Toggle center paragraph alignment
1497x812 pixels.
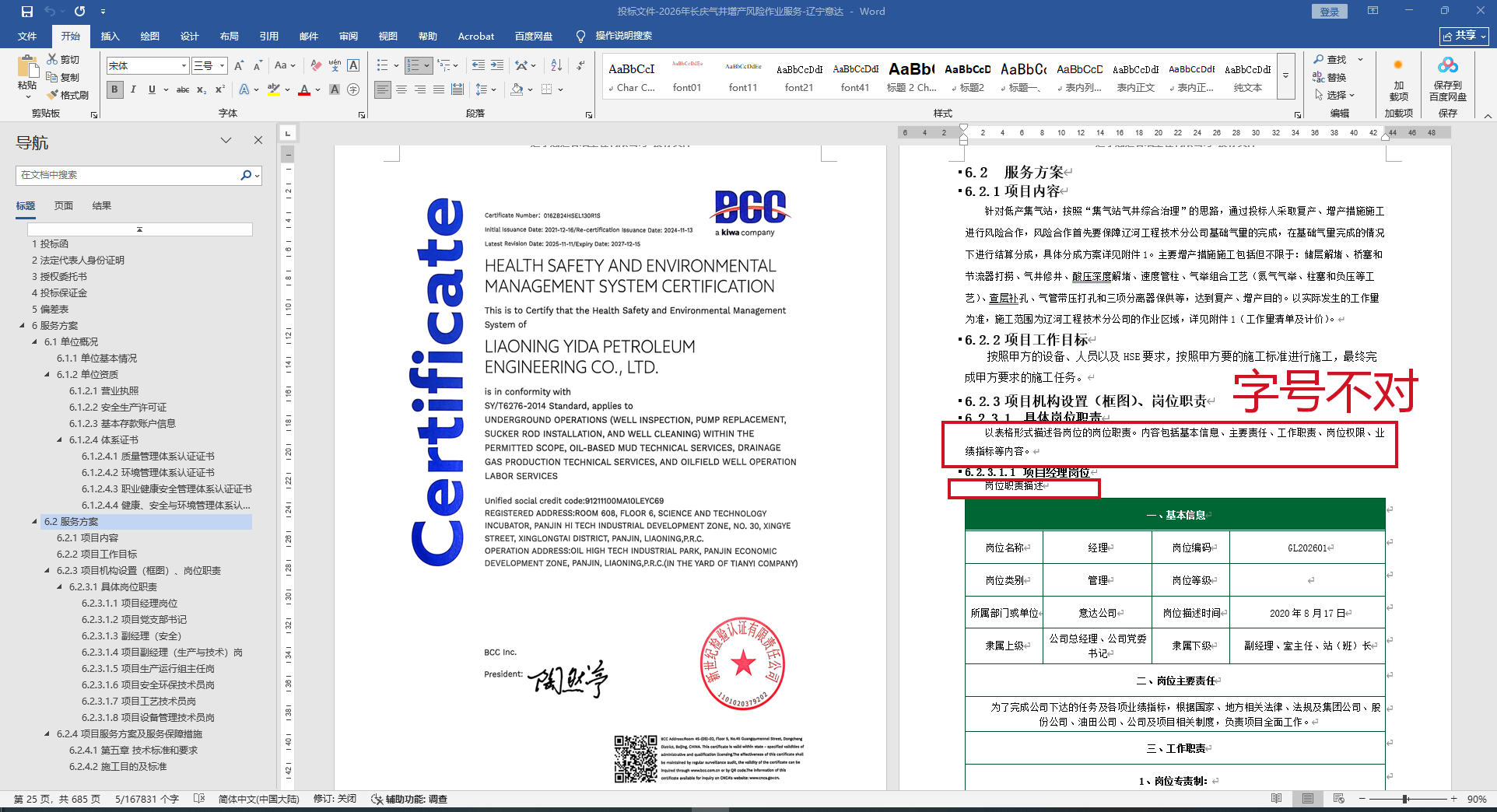pyautogui.click(x=401, y=89)
